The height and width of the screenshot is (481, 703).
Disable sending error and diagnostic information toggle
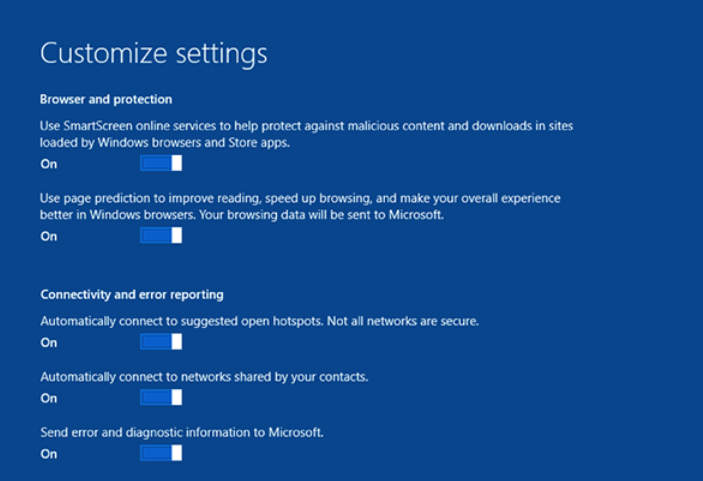tap(161, 453)
